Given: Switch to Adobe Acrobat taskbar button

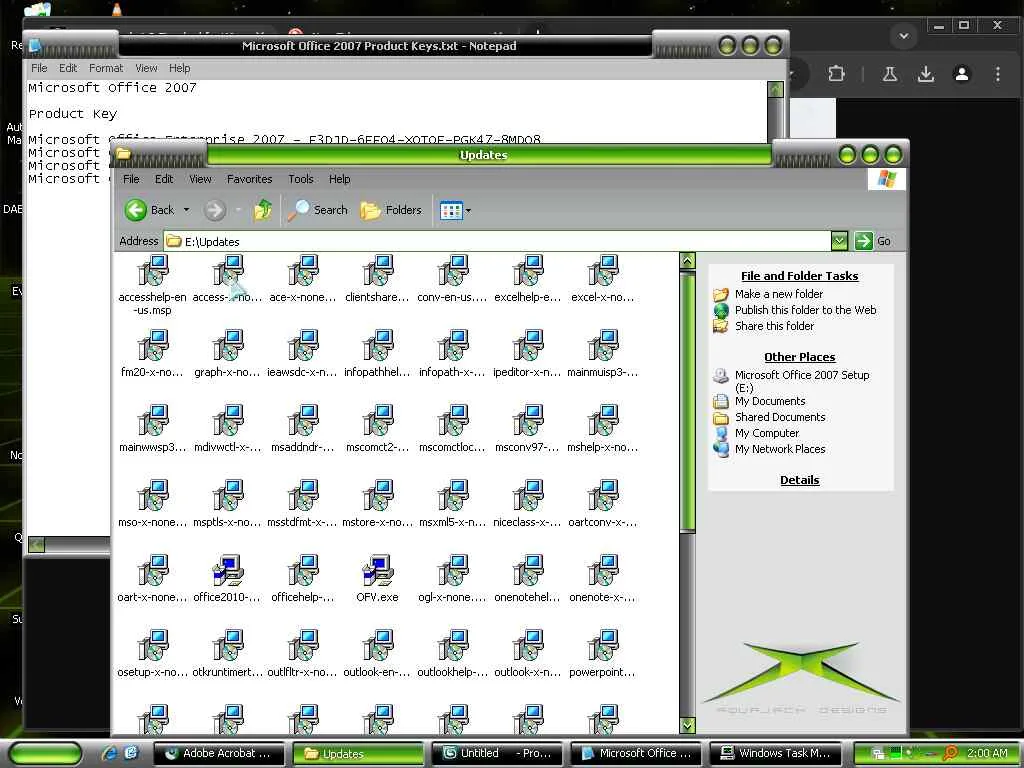Looking at the screenshot, I should point(219,753).
